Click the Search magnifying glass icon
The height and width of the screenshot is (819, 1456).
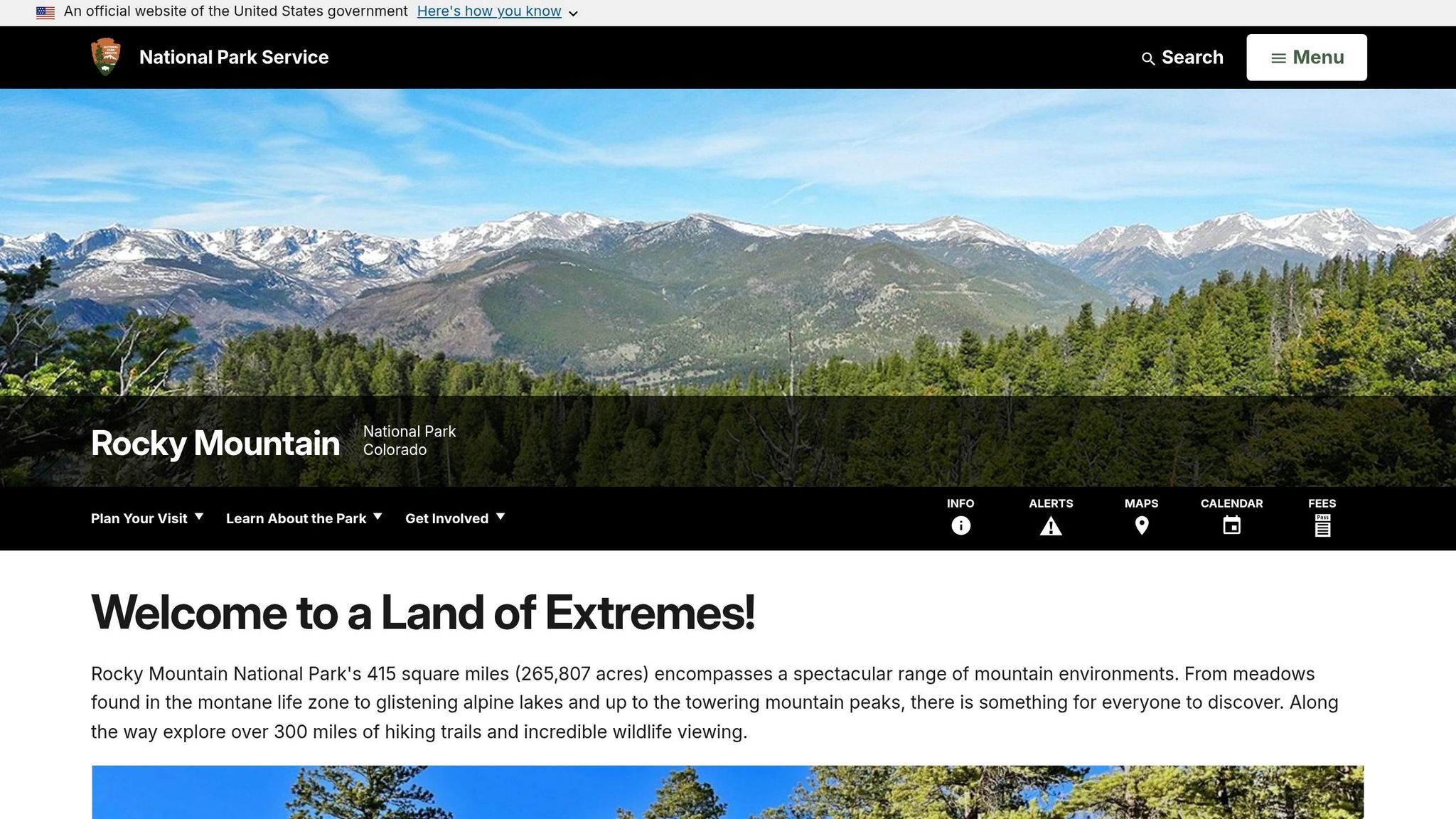click(1147, 59)
